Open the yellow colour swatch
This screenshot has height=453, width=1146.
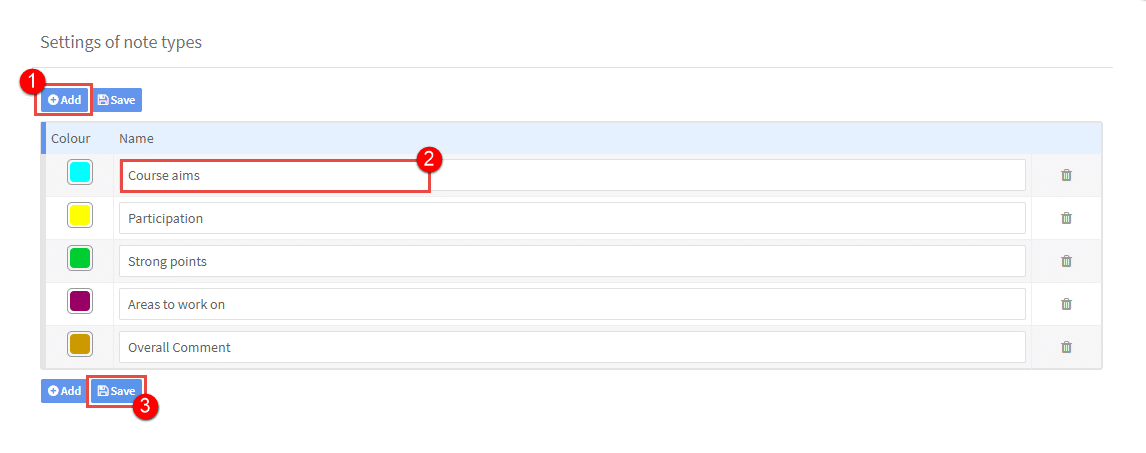coord(80,216)
